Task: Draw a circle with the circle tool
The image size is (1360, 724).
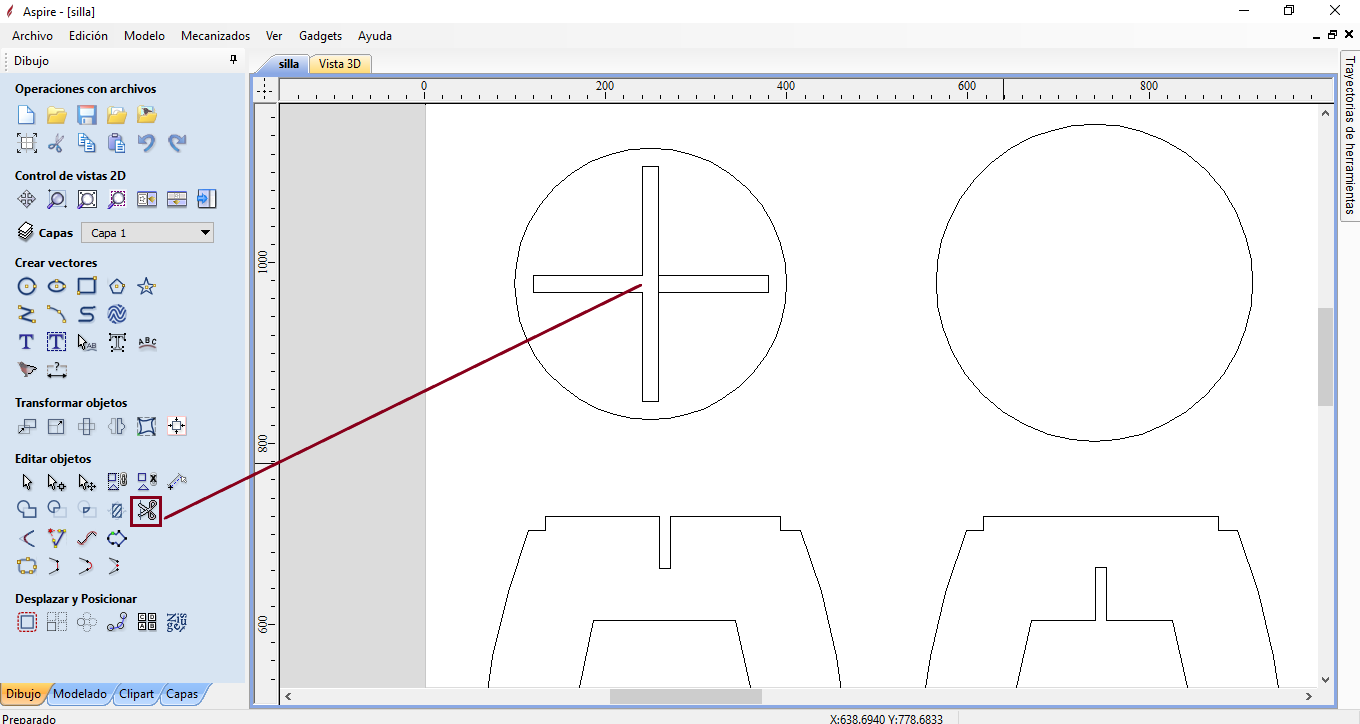Action: coord(27,287)
